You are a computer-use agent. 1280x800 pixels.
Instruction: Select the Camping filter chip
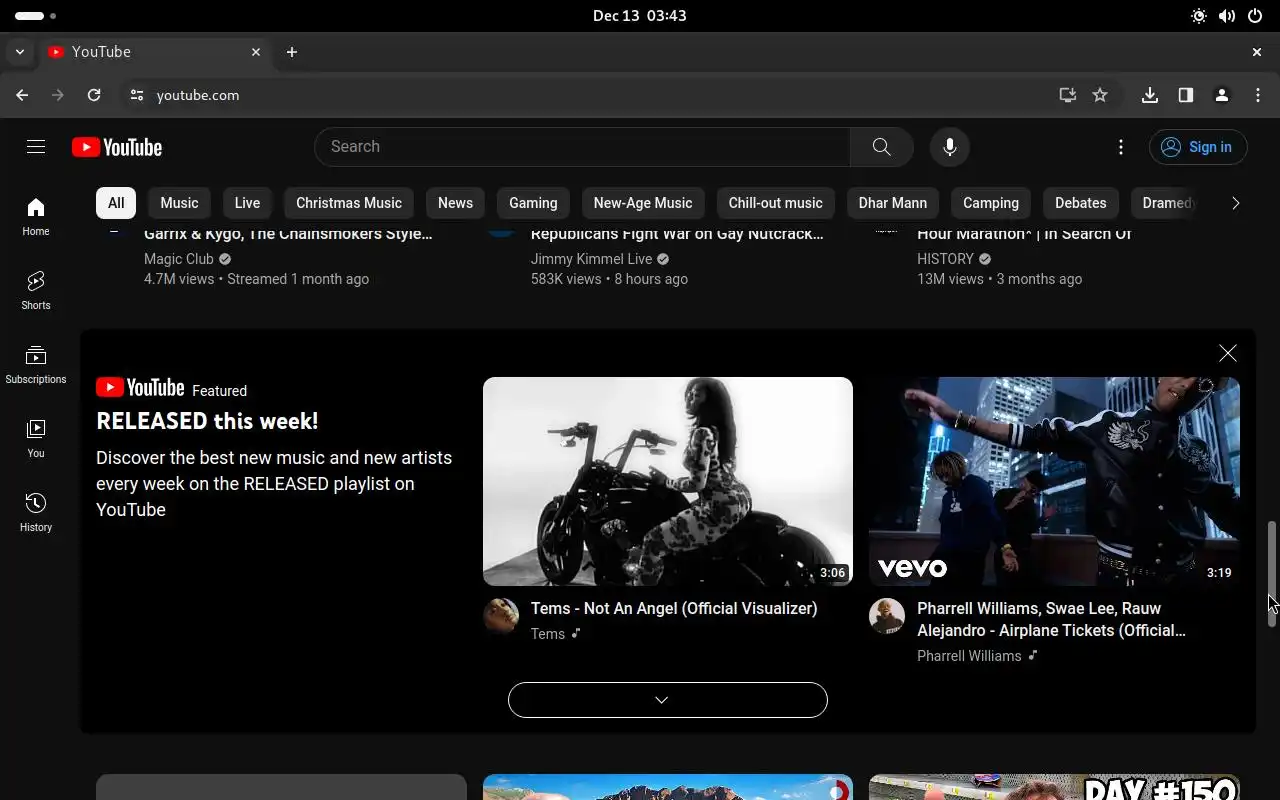991,203
